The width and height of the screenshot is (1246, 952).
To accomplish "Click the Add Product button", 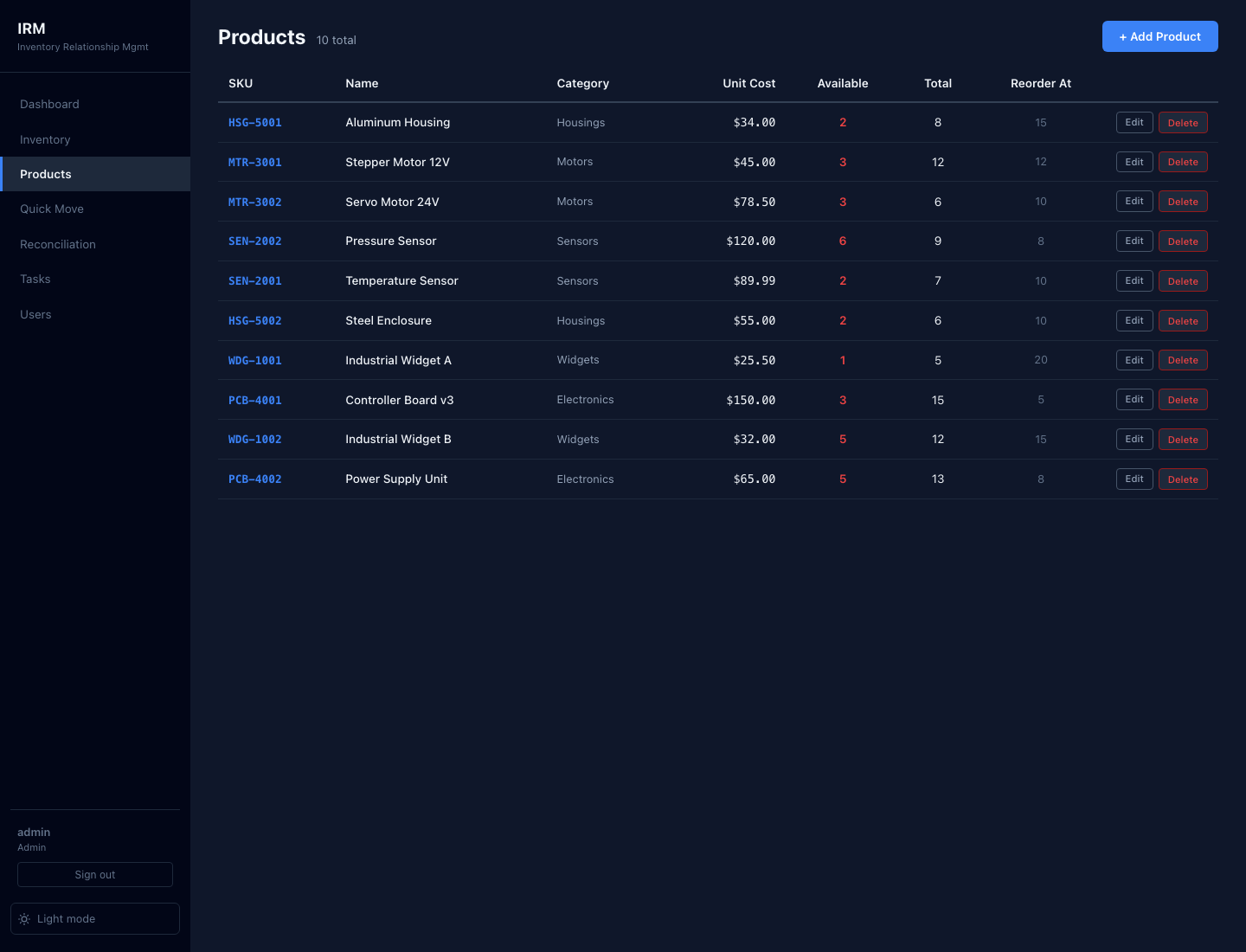I will [1159, 36].
